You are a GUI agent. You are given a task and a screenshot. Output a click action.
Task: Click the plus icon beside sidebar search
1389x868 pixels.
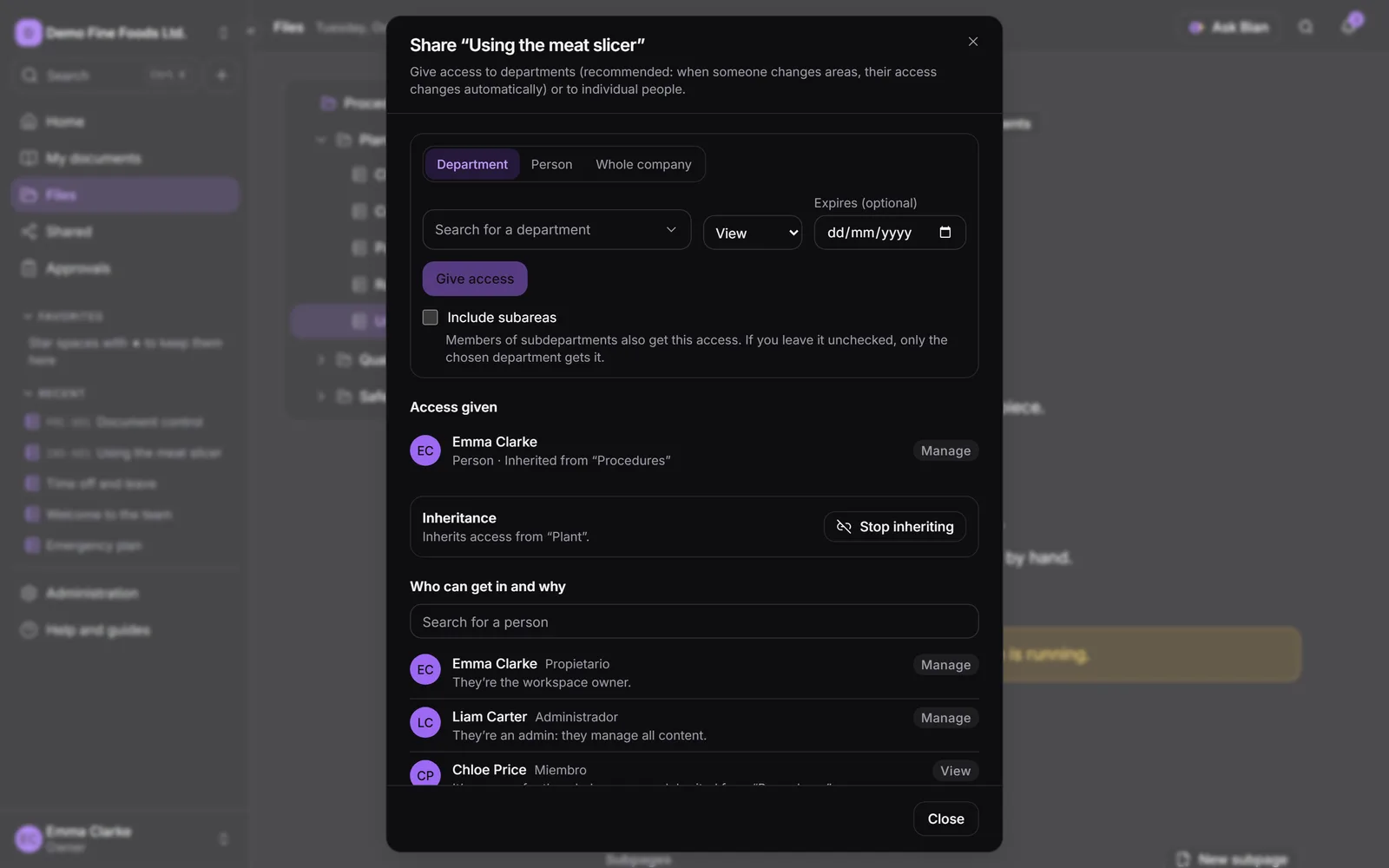tap(221, 75)
